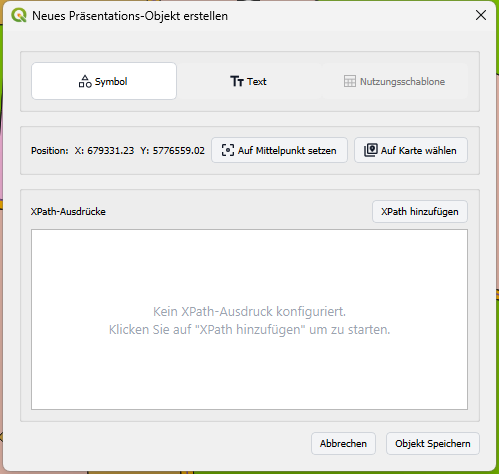This screenshot has height=474, width=499.
Task: Select the Symbol object type tab
Action: click(104, 81)
